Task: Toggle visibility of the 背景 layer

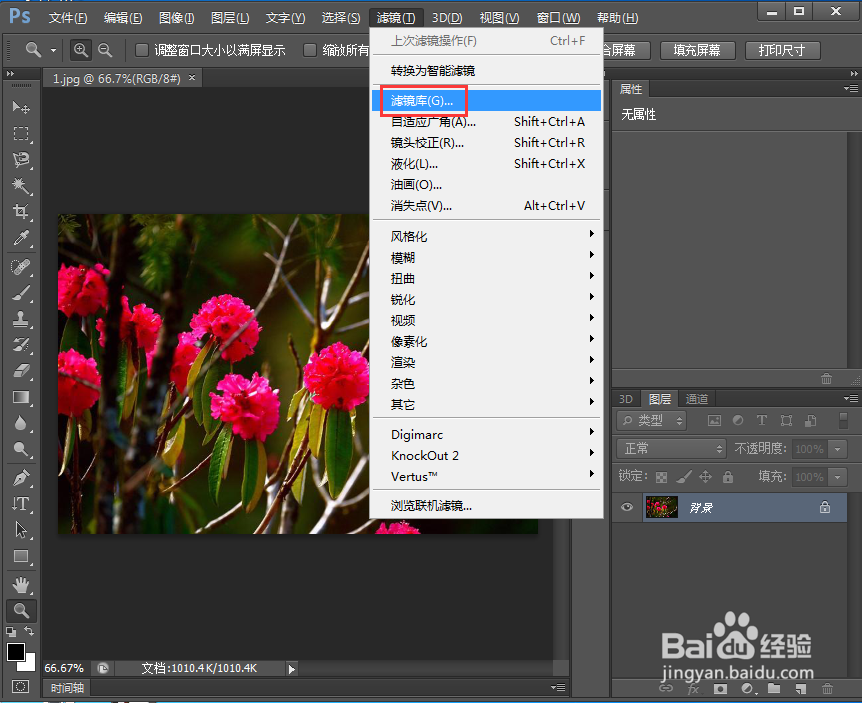Action: 626,507
